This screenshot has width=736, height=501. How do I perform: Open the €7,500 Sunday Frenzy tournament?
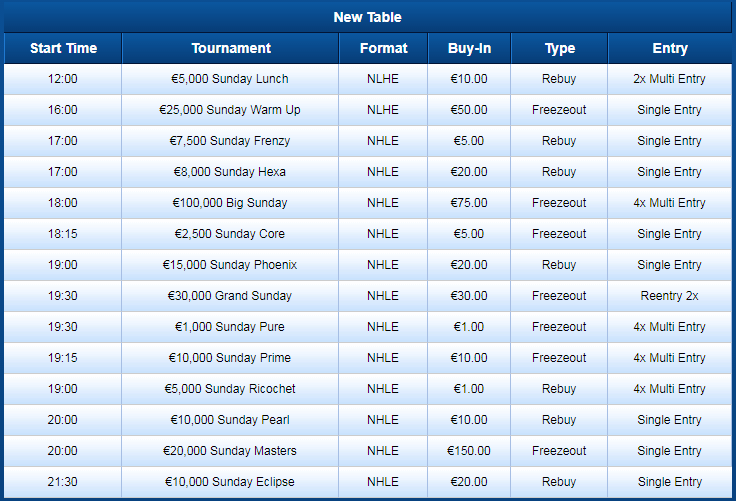point(230,141)
